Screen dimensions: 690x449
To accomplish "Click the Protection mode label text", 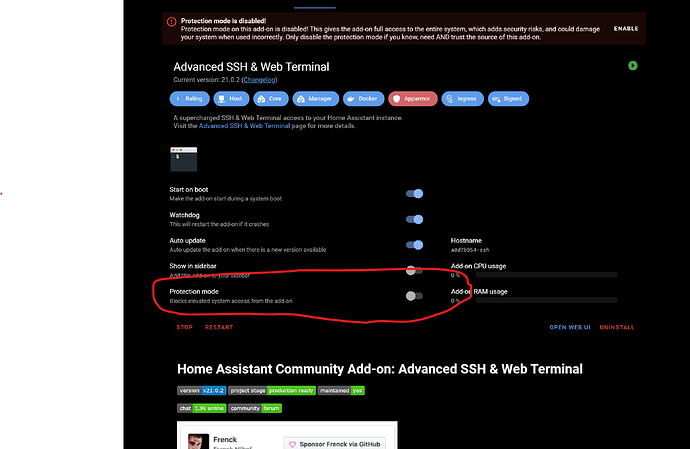I will (x=194, y=291).
